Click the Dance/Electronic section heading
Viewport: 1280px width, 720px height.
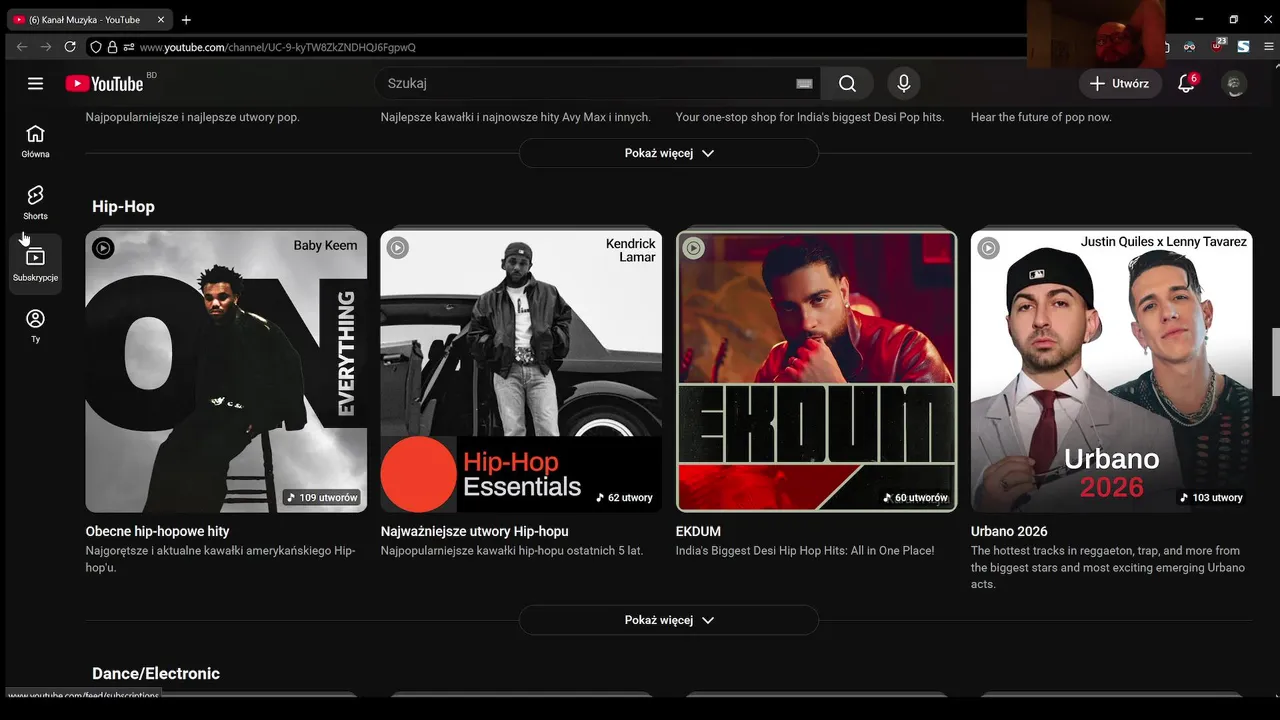tap(156, 673)
